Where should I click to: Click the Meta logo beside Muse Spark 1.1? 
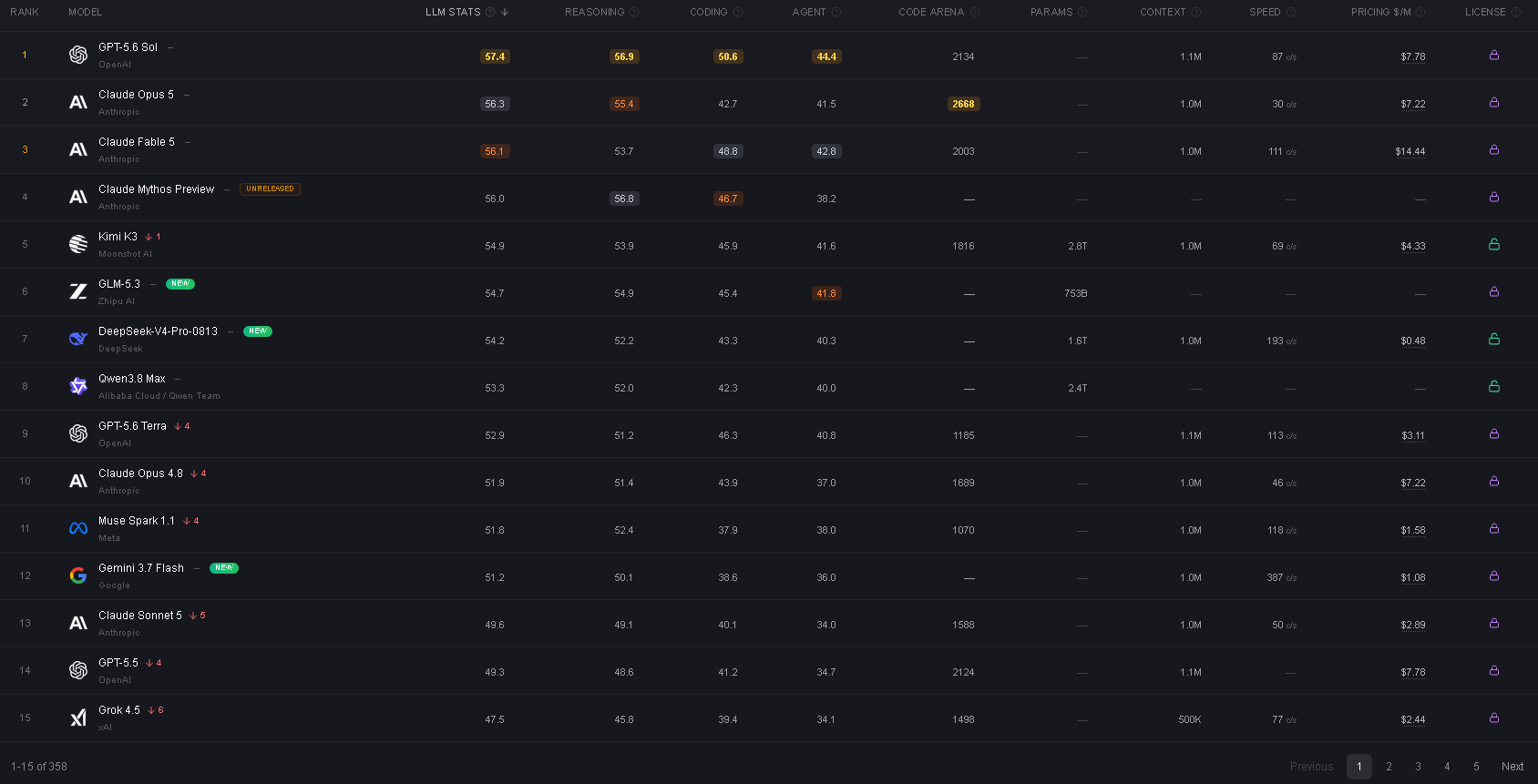tap(78, 528)
